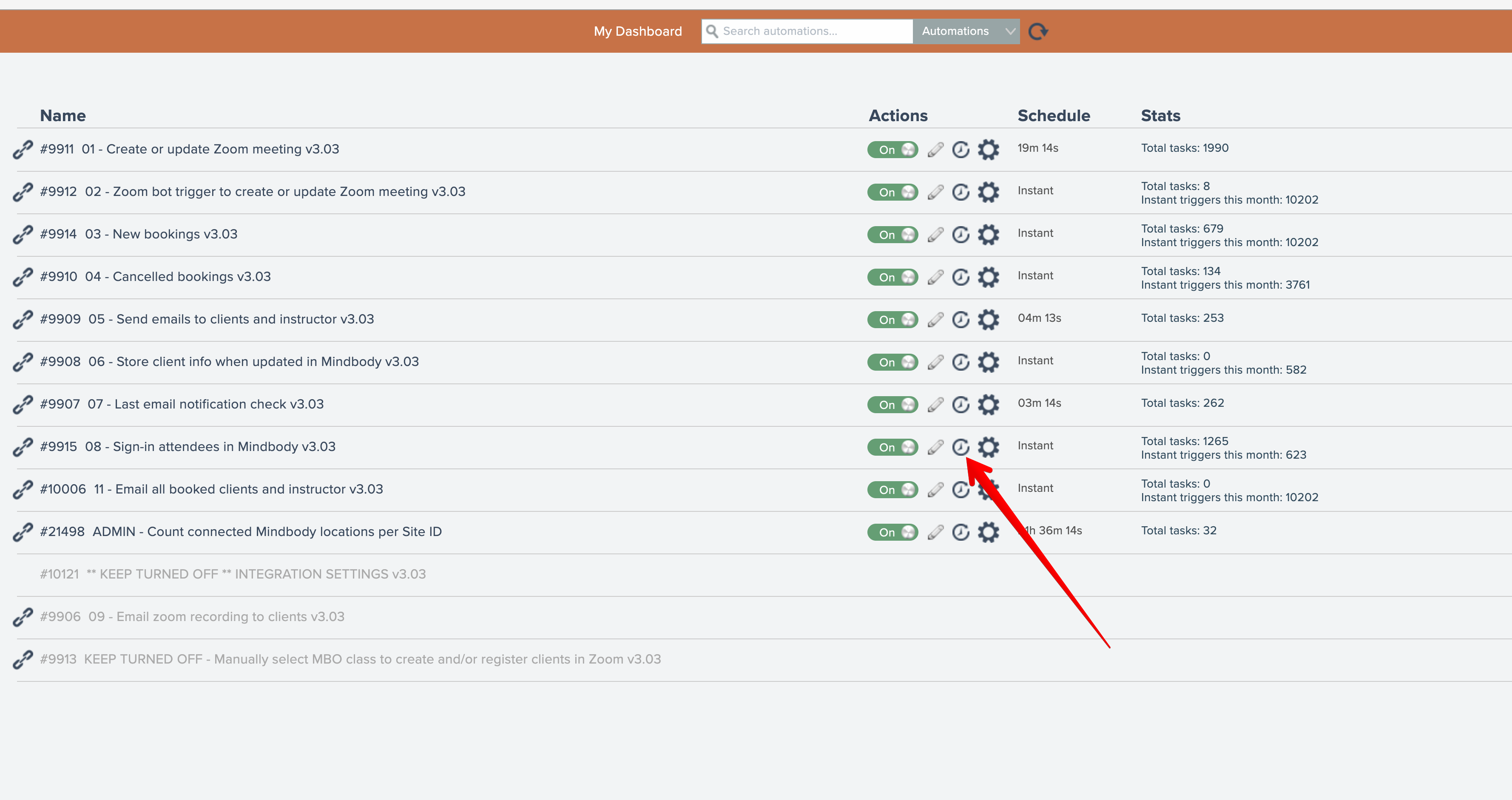Click the refresh icon next to Automations
Screen dimensions: 1512x800
point(1038,31)
